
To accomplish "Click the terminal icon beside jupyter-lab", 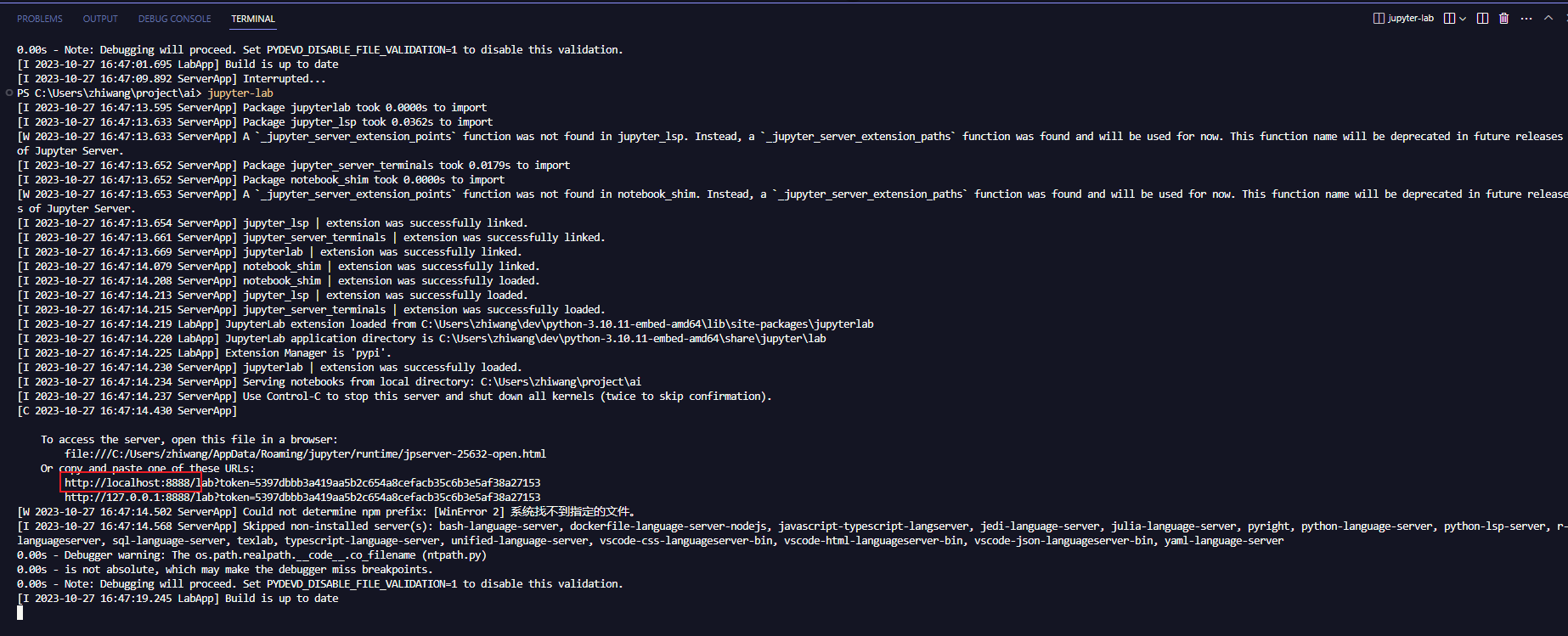I will tap(1379, 18).
